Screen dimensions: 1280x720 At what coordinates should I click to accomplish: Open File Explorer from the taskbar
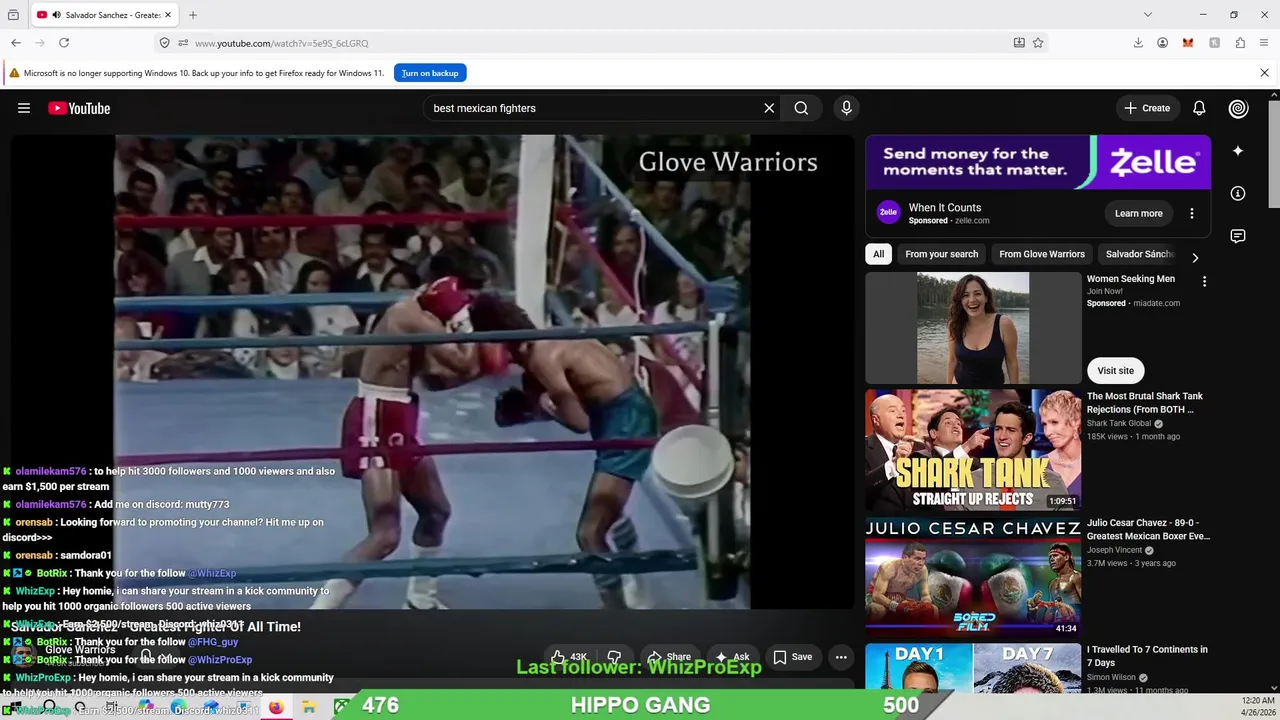point(309,707)
